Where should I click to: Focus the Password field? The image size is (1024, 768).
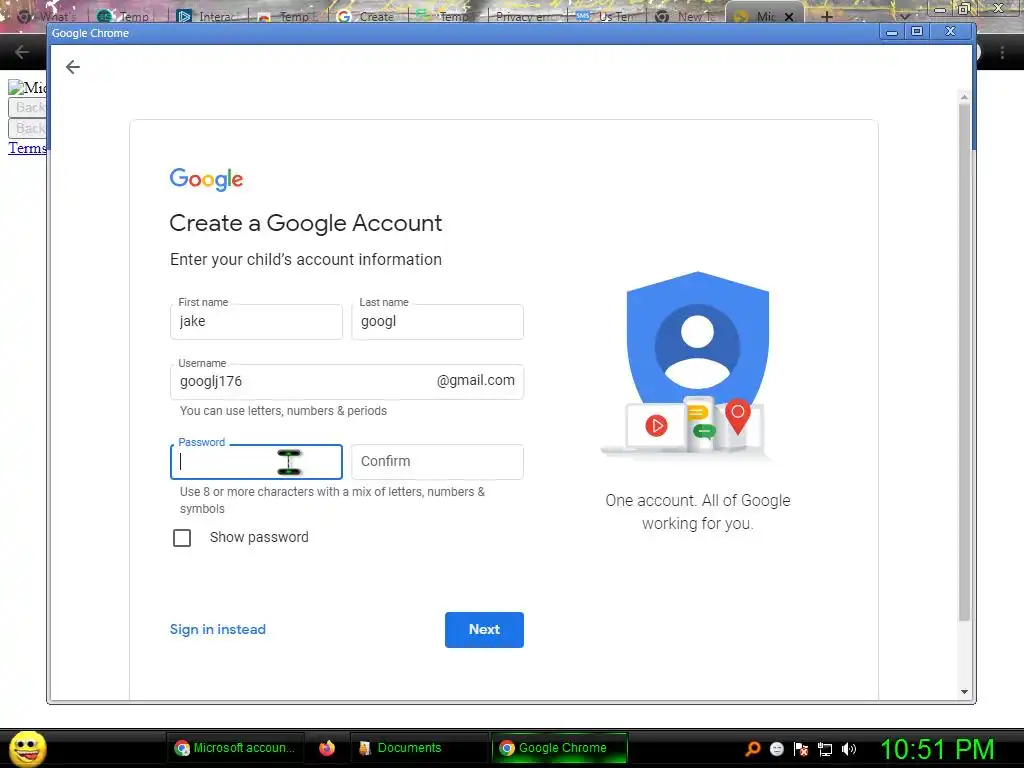coord(256,462)
